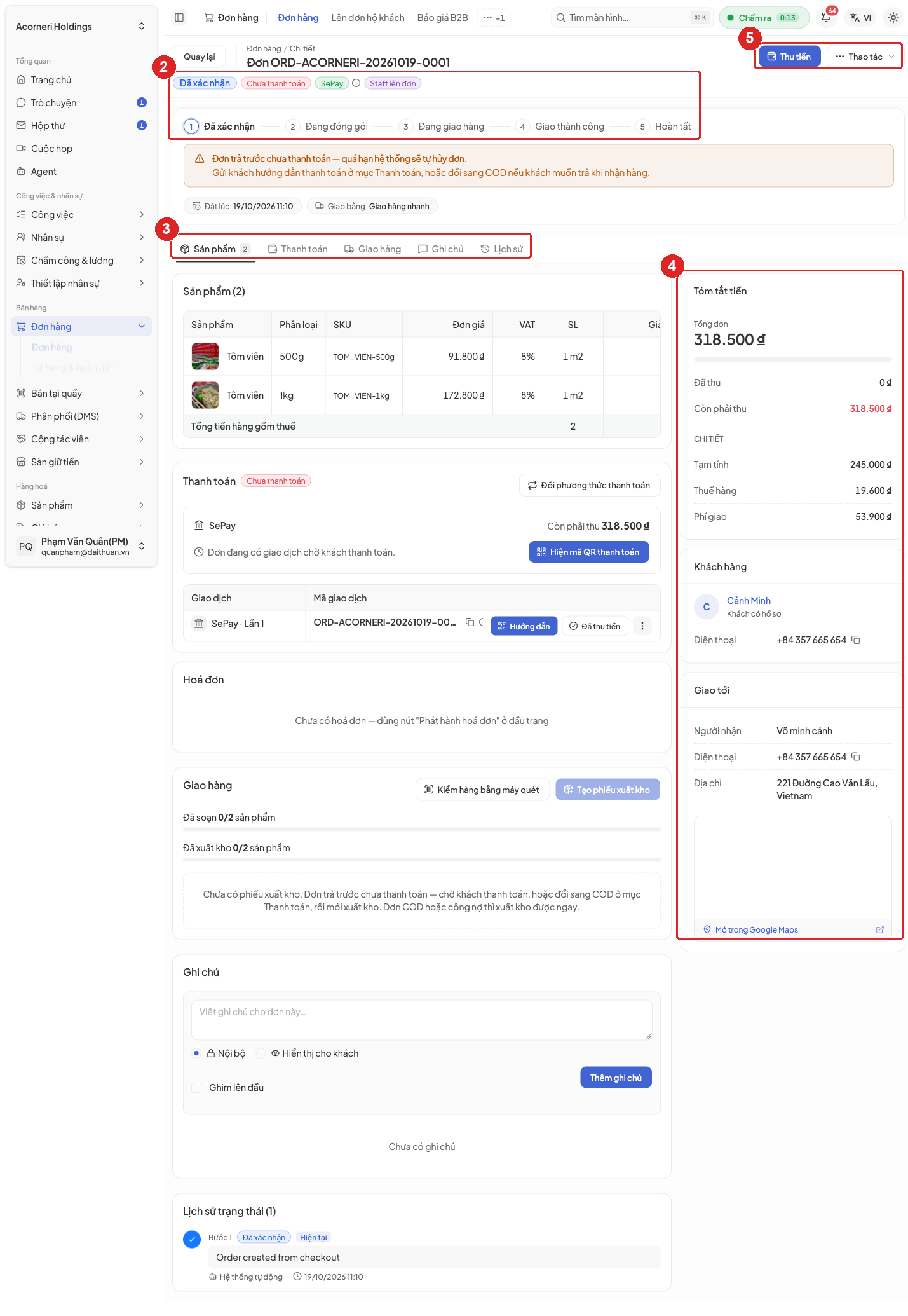Click the Thu tiền button
The height and width of the screenshot is (1316, 908).
tap(789, 57)
